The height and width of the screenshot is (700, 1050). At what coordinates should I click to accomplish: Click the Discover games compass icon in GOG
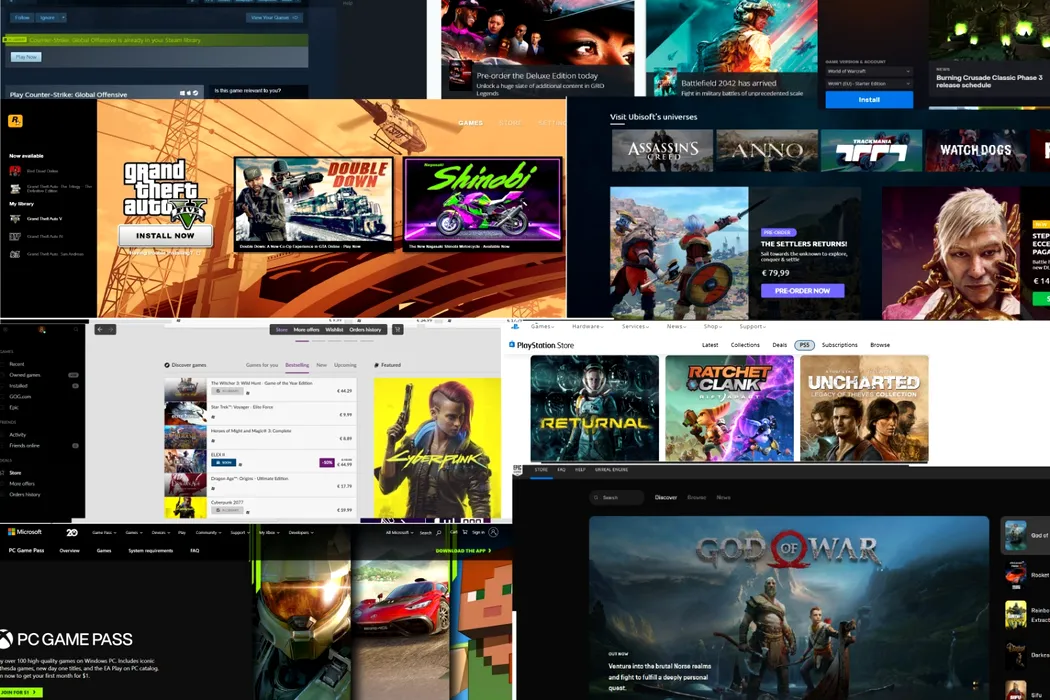(167, 365)
